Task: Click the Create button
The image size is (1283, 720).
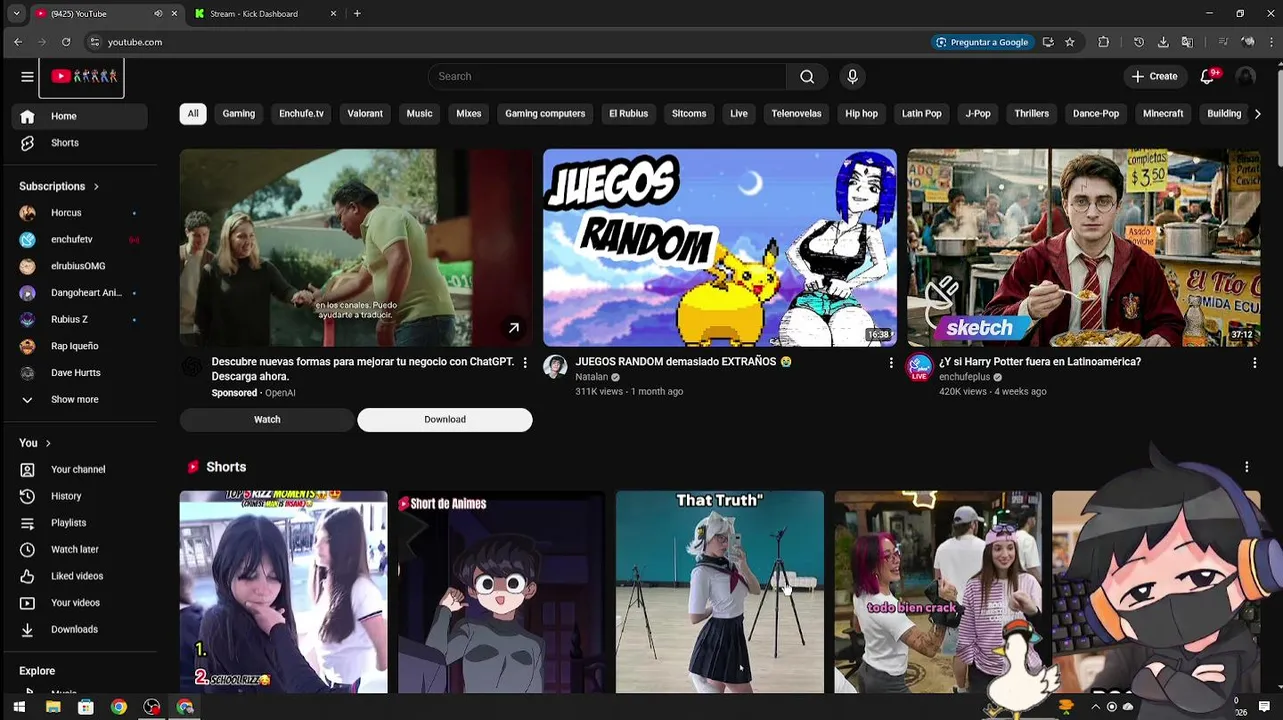Action: coord(1154,77)
